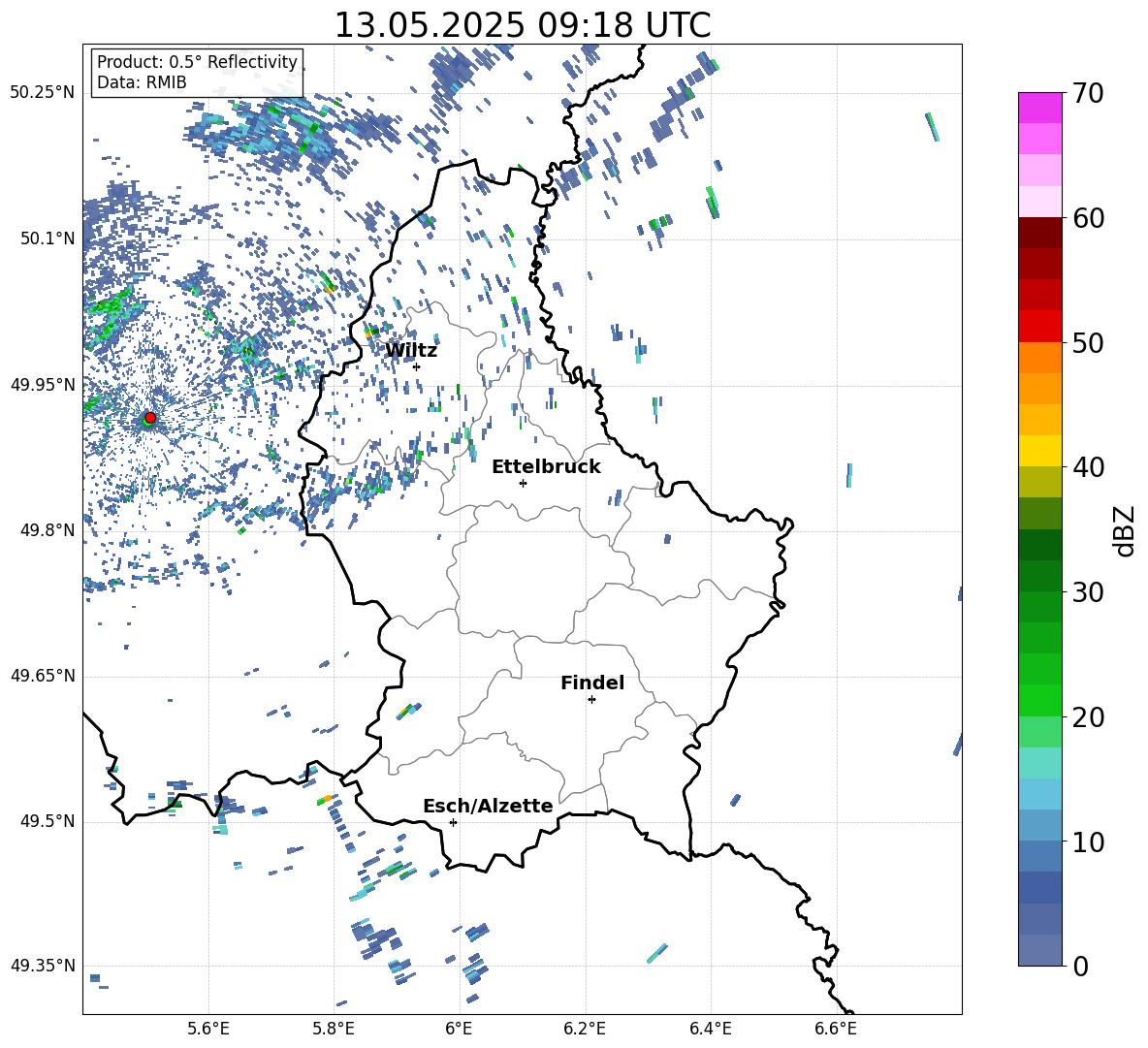Click the 5.6°E longitude label
The height and width of the screenshot is (1048, 1148).
coord(208,1029)
